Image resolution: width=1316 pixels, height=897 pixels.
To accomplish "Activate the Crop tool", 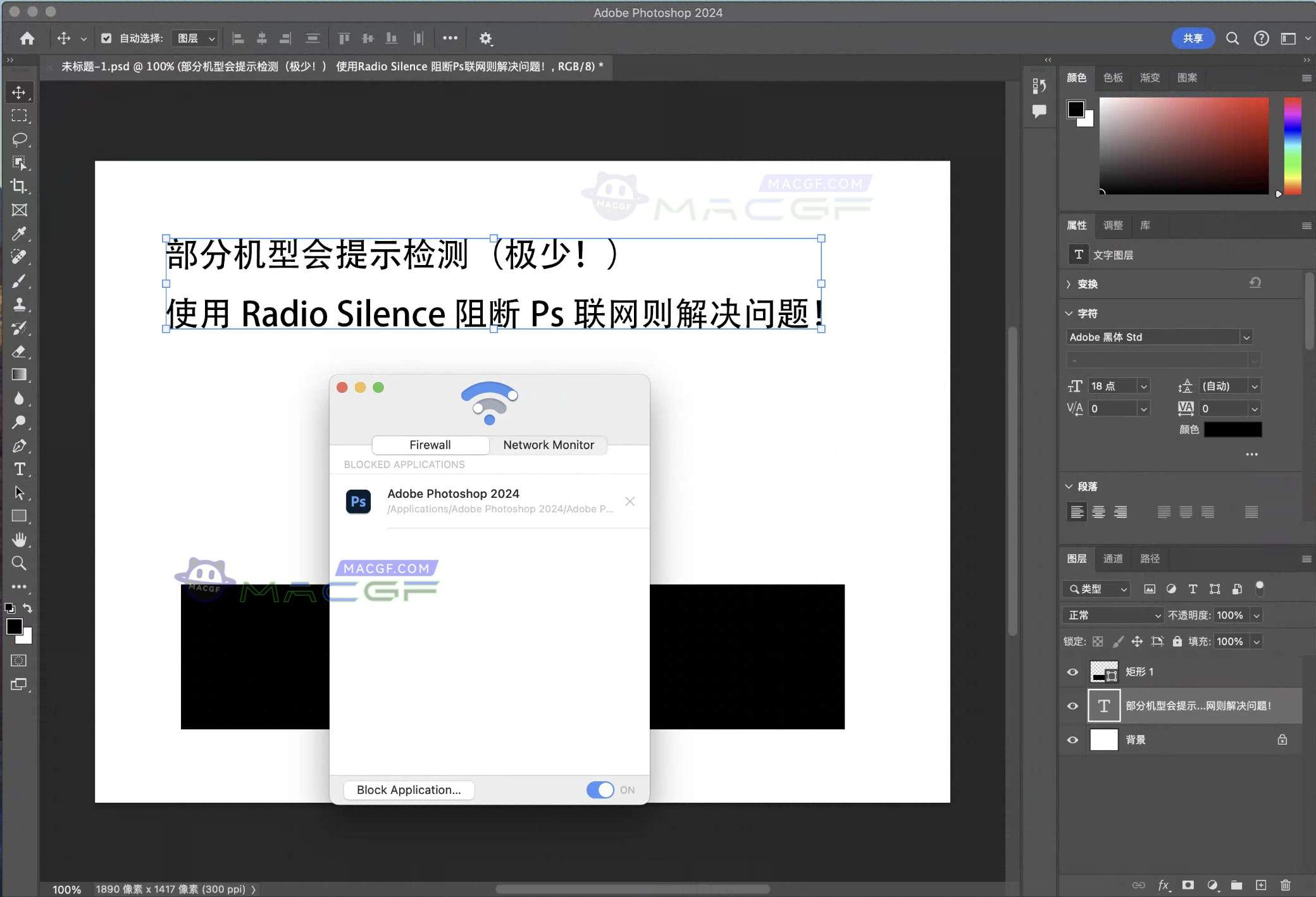I will pos(20,186).
